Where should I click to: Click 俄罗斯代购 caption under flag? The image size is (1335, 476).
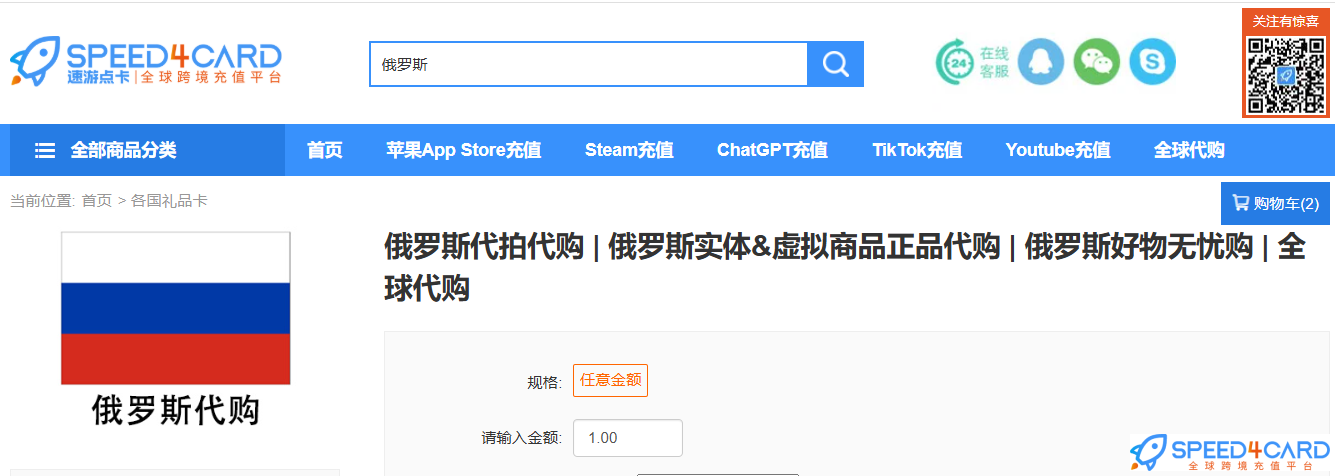[x=176, y=411]
